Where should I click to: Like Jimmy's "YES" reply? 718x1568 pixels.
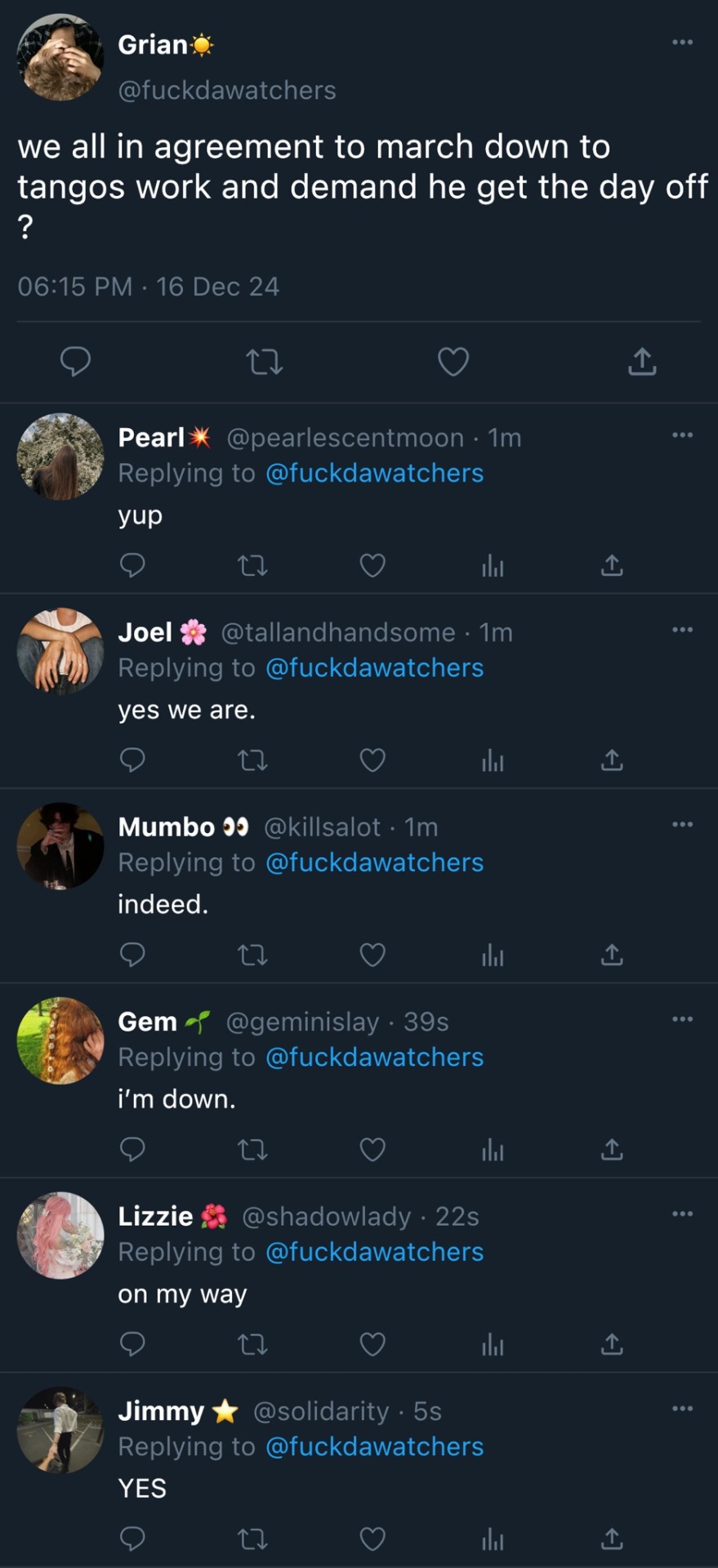click(372, 1539)
